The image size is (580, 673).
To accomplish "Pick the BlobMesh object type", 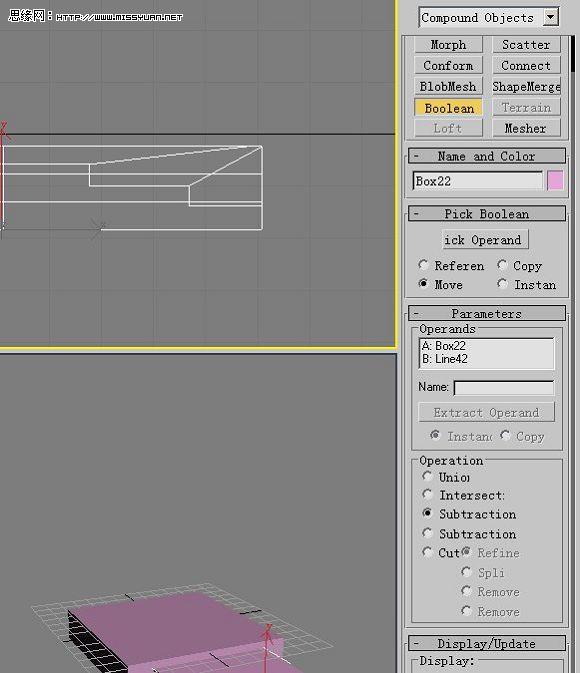I will pyautogui.click(x=448, y=87).
